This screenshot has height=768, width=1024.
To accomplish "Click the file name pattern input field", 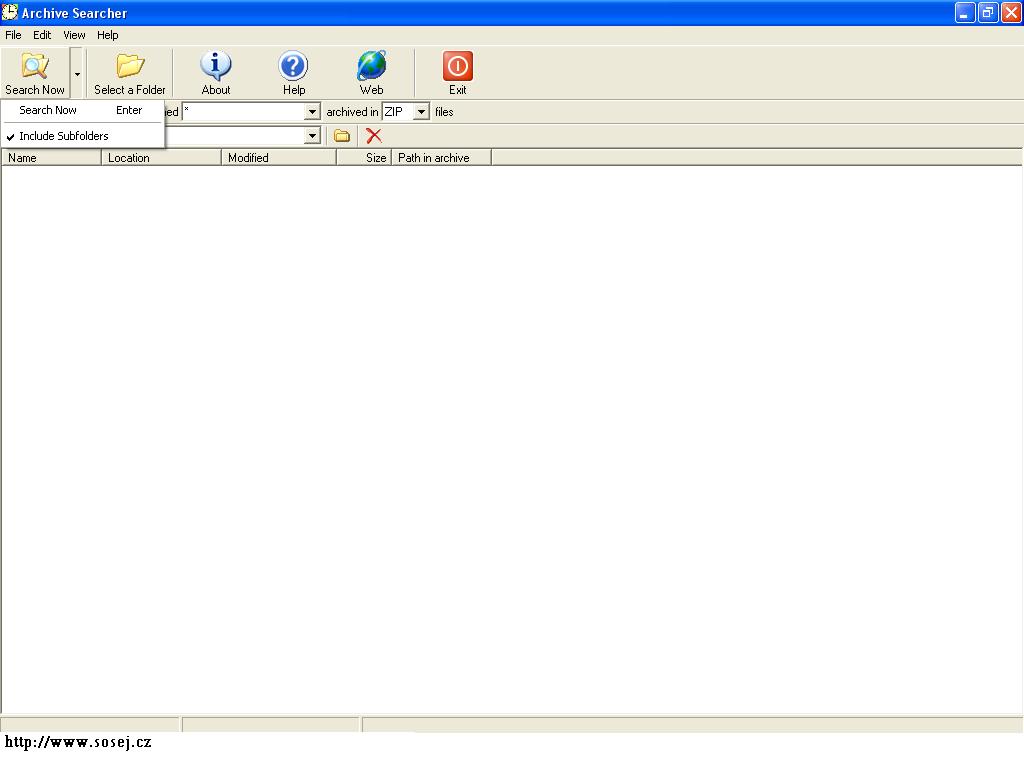I will tap(244, 112).
